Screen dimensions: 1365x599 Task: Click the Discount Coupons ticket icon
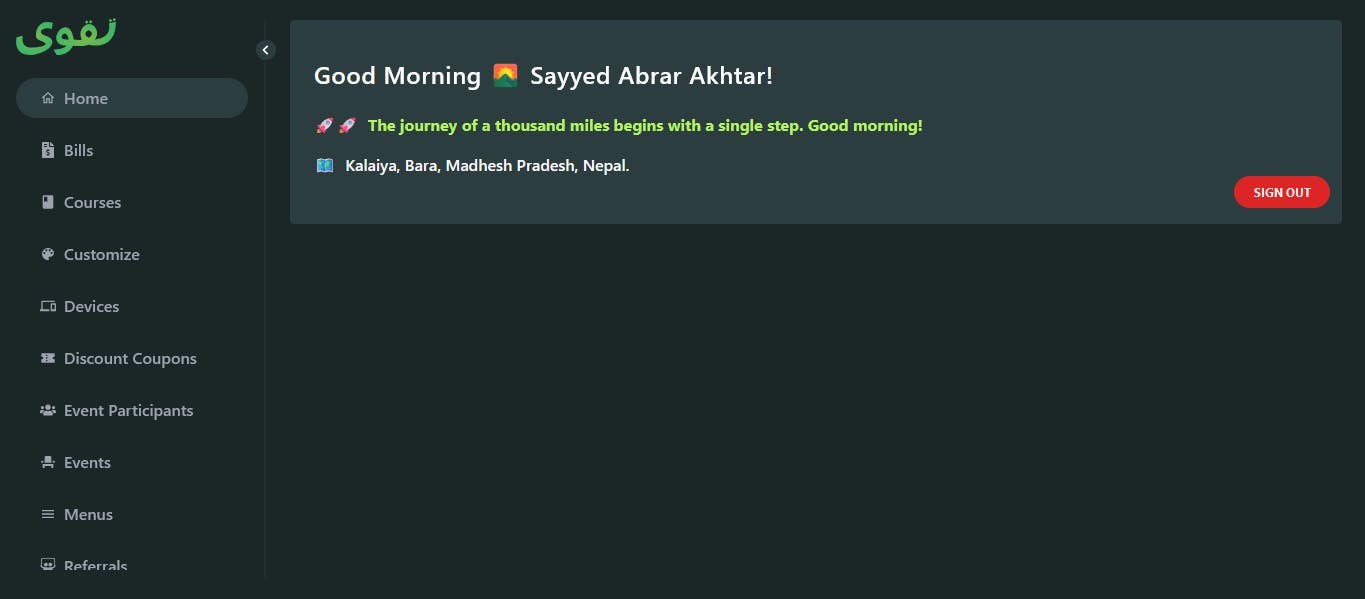click(x=47, y=358)
